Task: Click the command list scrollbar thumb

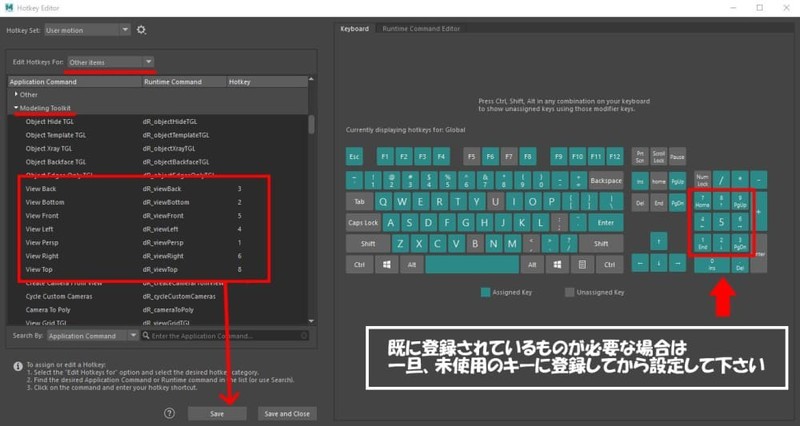Action: click(311, 124)
